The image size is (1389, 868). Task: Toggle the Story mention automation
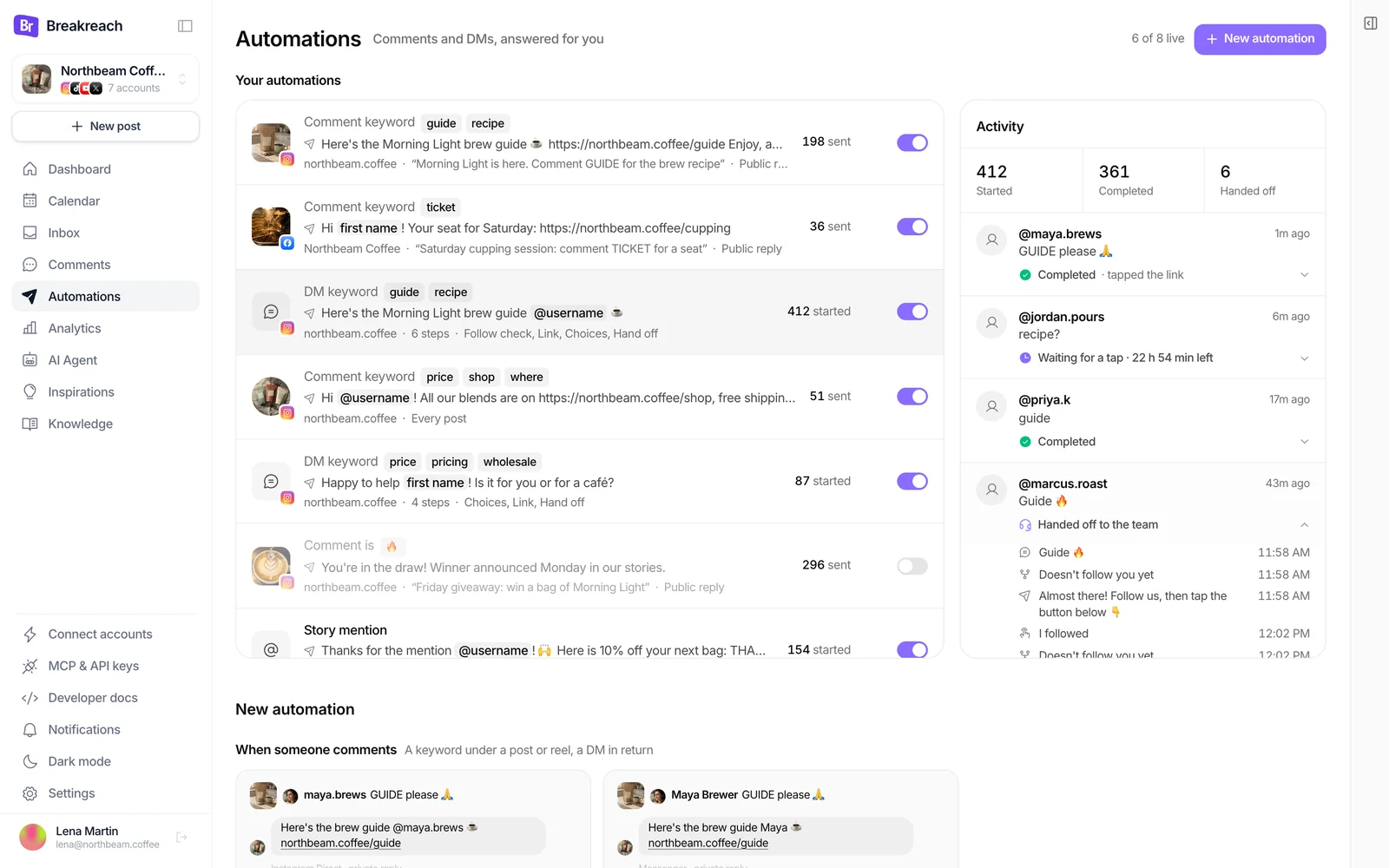[912, 649]
